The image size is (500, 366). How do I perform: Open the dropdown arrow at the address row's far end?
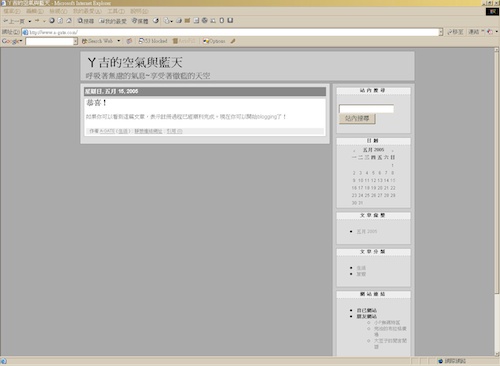497,32
